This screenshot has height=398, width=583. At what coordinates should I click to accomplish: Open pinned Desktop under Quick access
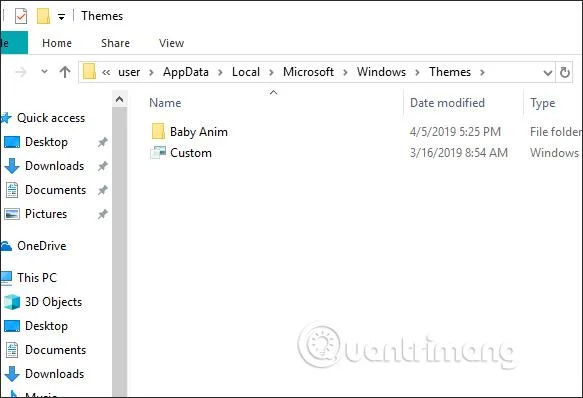46,142
